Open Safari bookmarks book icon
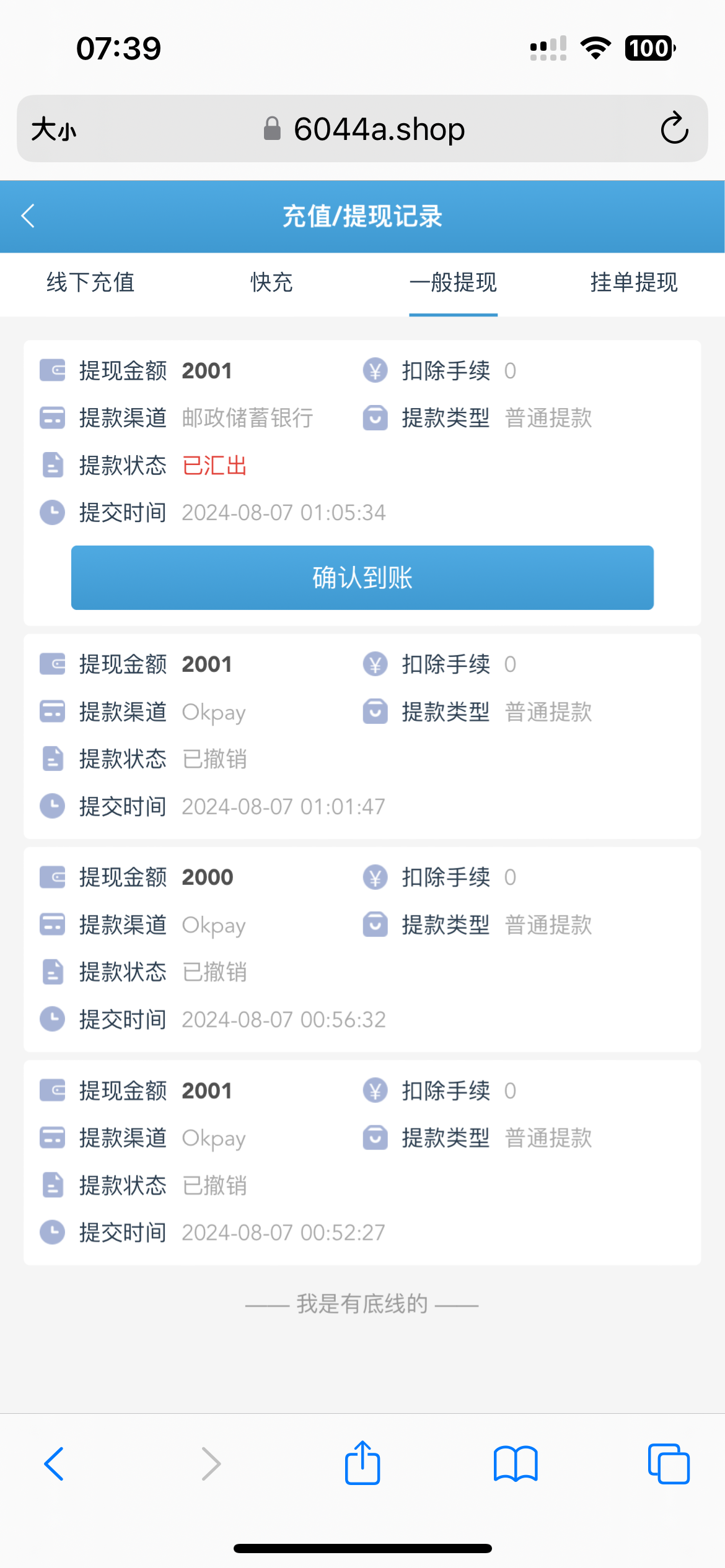Screen dimensions: 725x1568 [516, 1463]
